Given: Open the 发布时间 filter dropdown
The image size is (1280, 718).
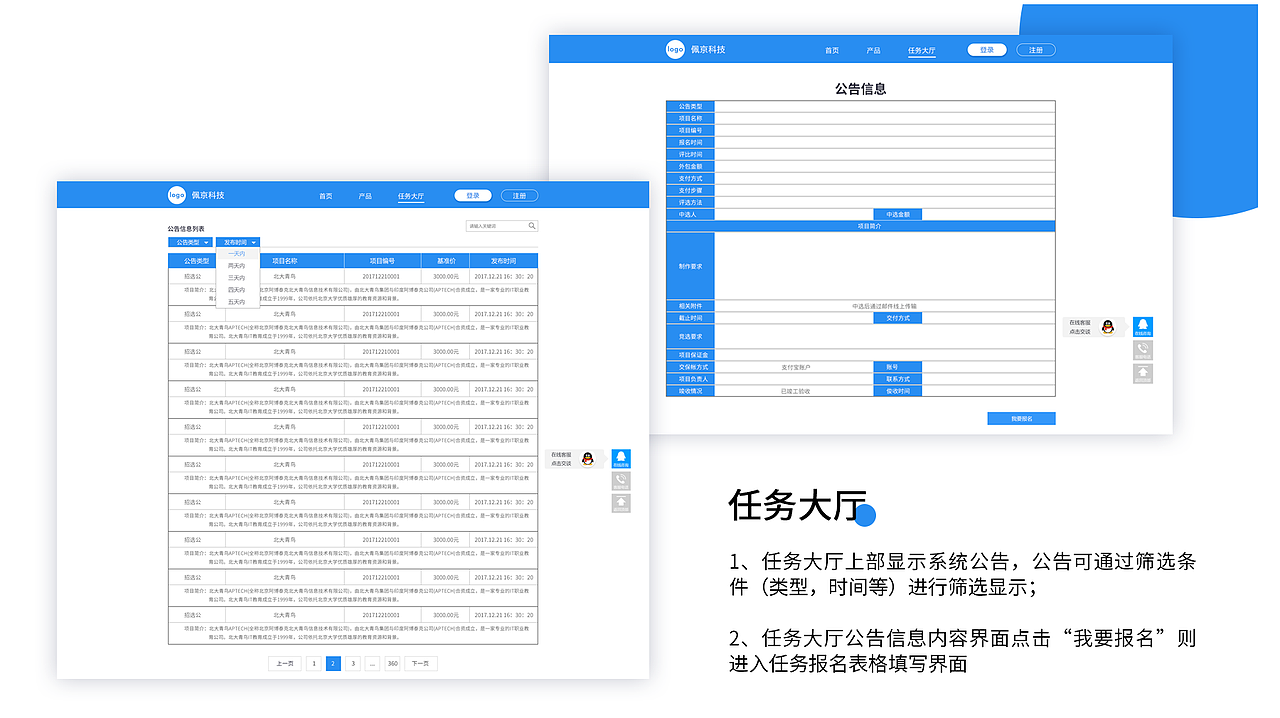Looking at the screenshot, I should pyautogui.click(x=237, y=242).
